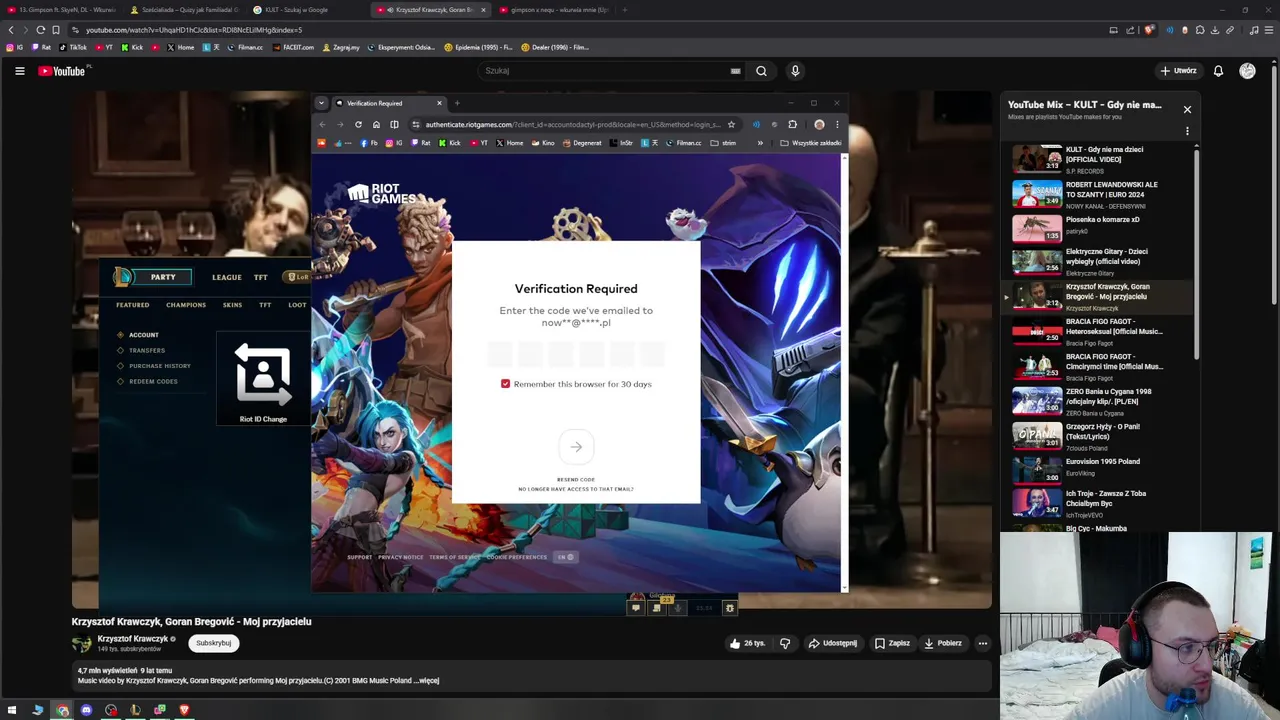Viewport: 1280px width, 720px height.
Task: Expand video description with ...więcej
Action: coord(428,680)
